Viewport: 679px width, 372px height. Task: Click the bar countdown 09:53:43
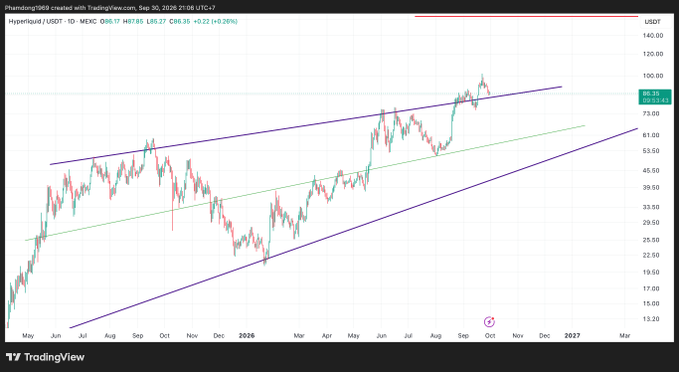(655, 100)
